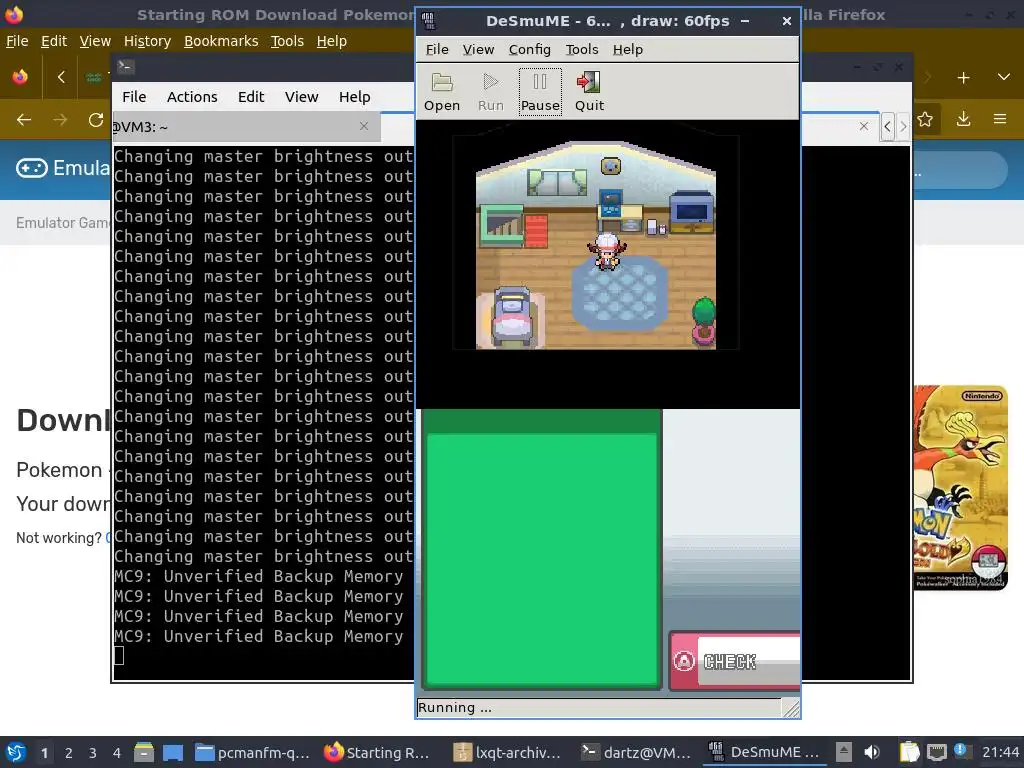Viewport: 1024px width, 768px height.
Task: Open Firefox History menu
Action: tap(147, 41)
